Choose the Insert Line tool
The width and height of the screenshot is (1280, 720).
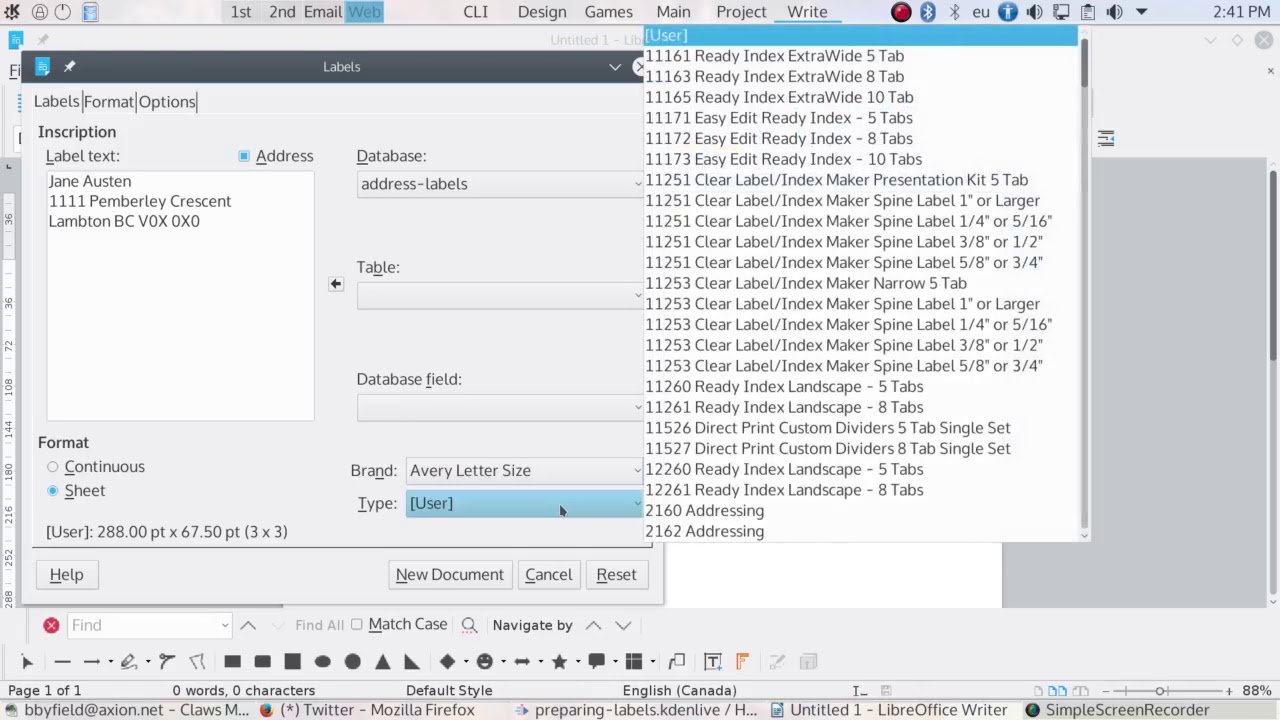point(62,662)
